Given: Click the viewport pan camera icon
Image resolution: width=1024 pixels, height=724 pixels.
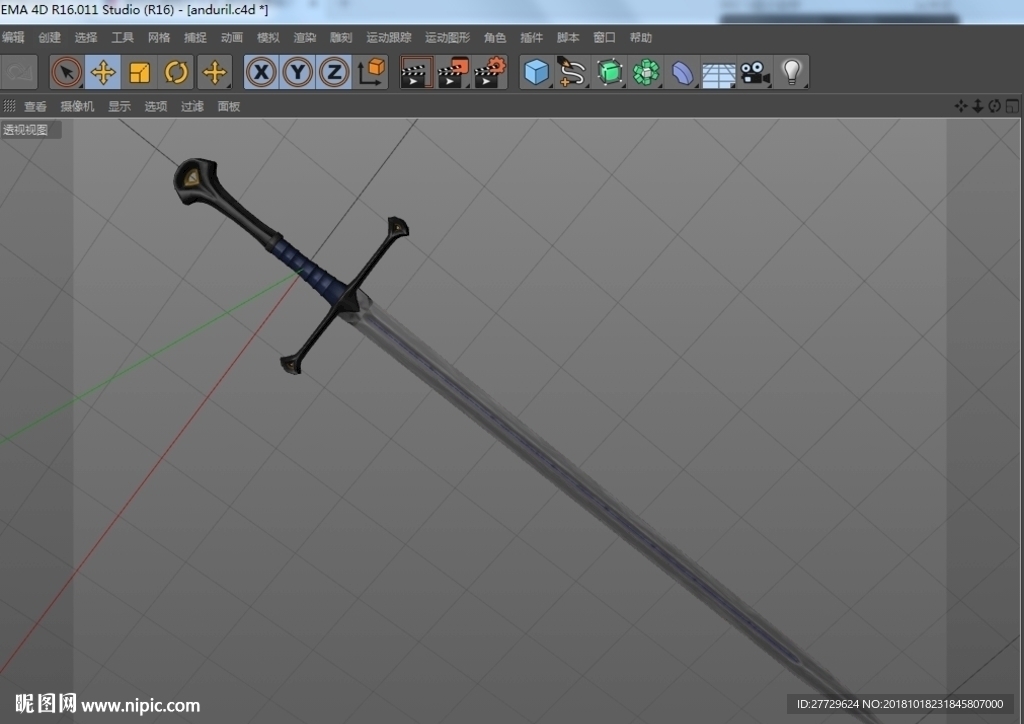Looking at the screenshot, I should coord(961,106).
